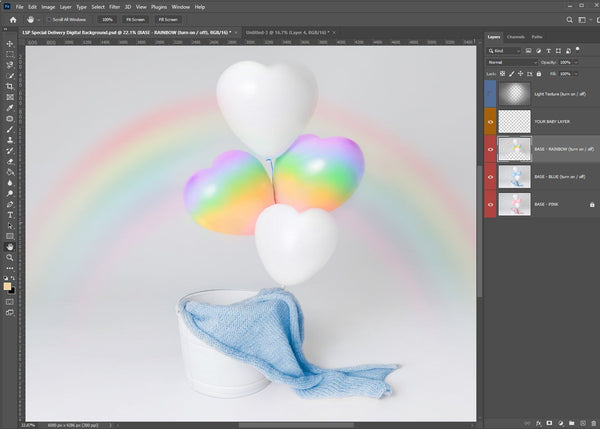Select the Light Texture layer thumbnail
Image resolution: width=600 pixels, height=429 pixels.
coord(514,93)
